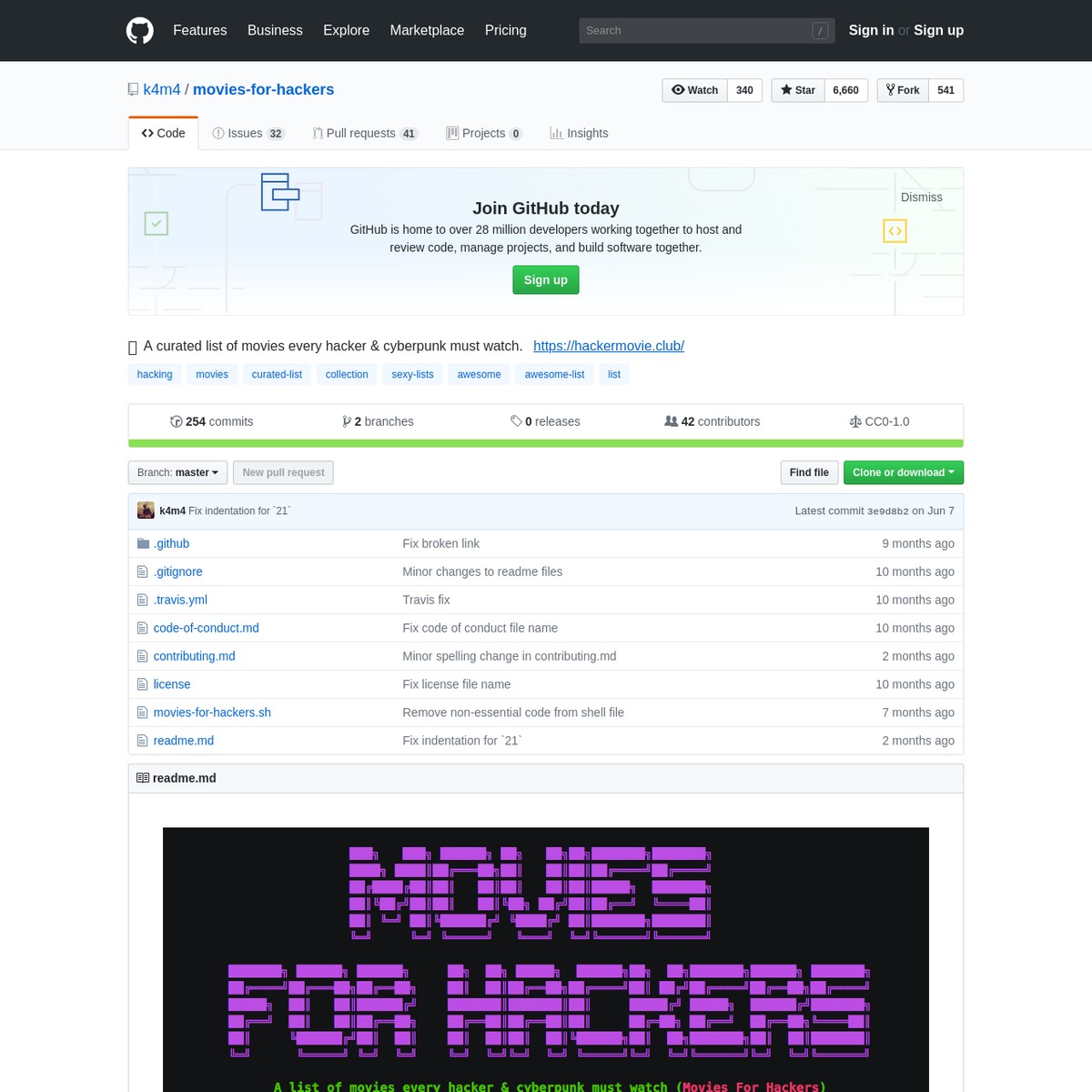Click the Pull requests tab icon

pos(318,133)
